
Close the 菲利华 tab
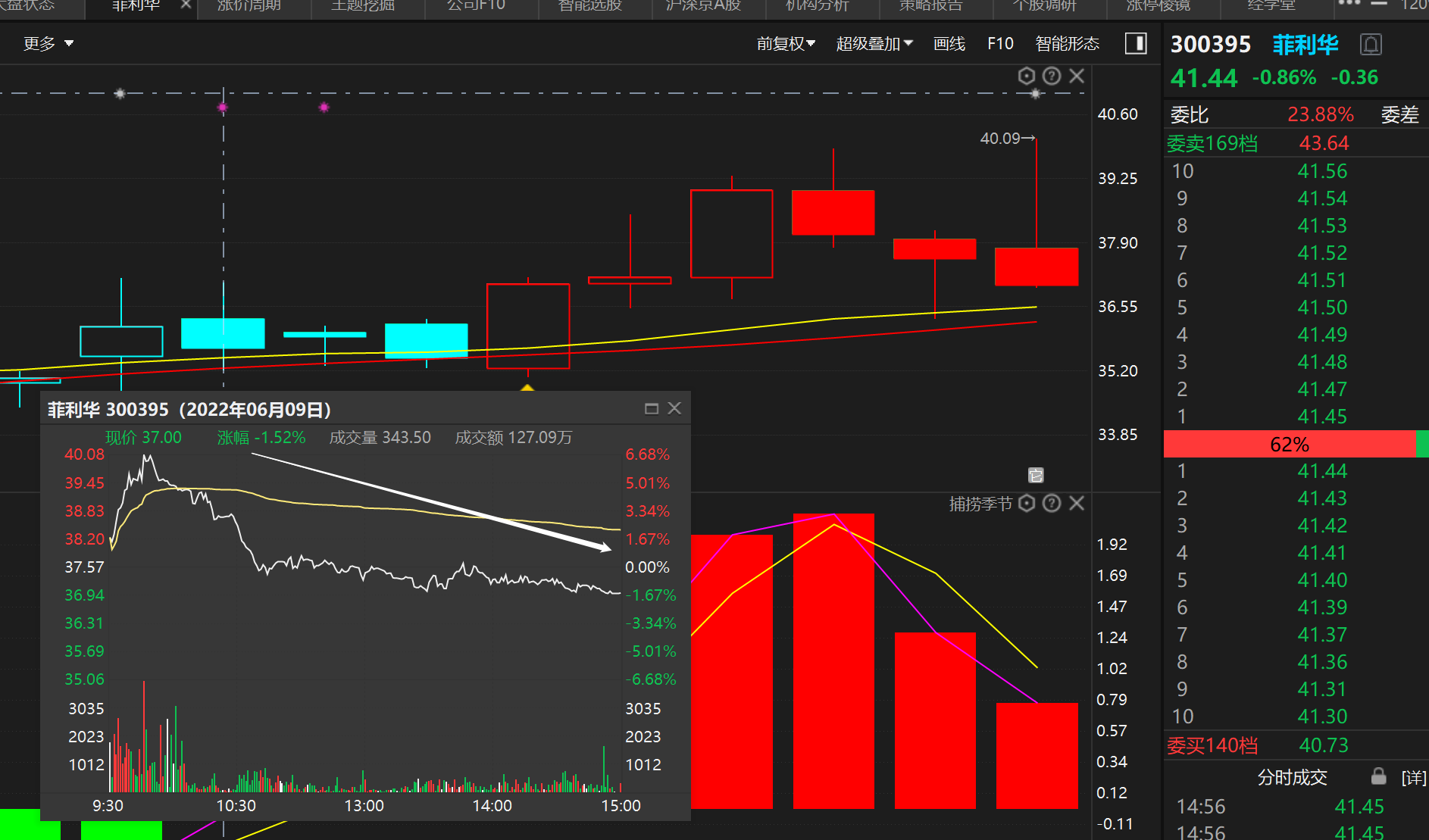(186, 5)
